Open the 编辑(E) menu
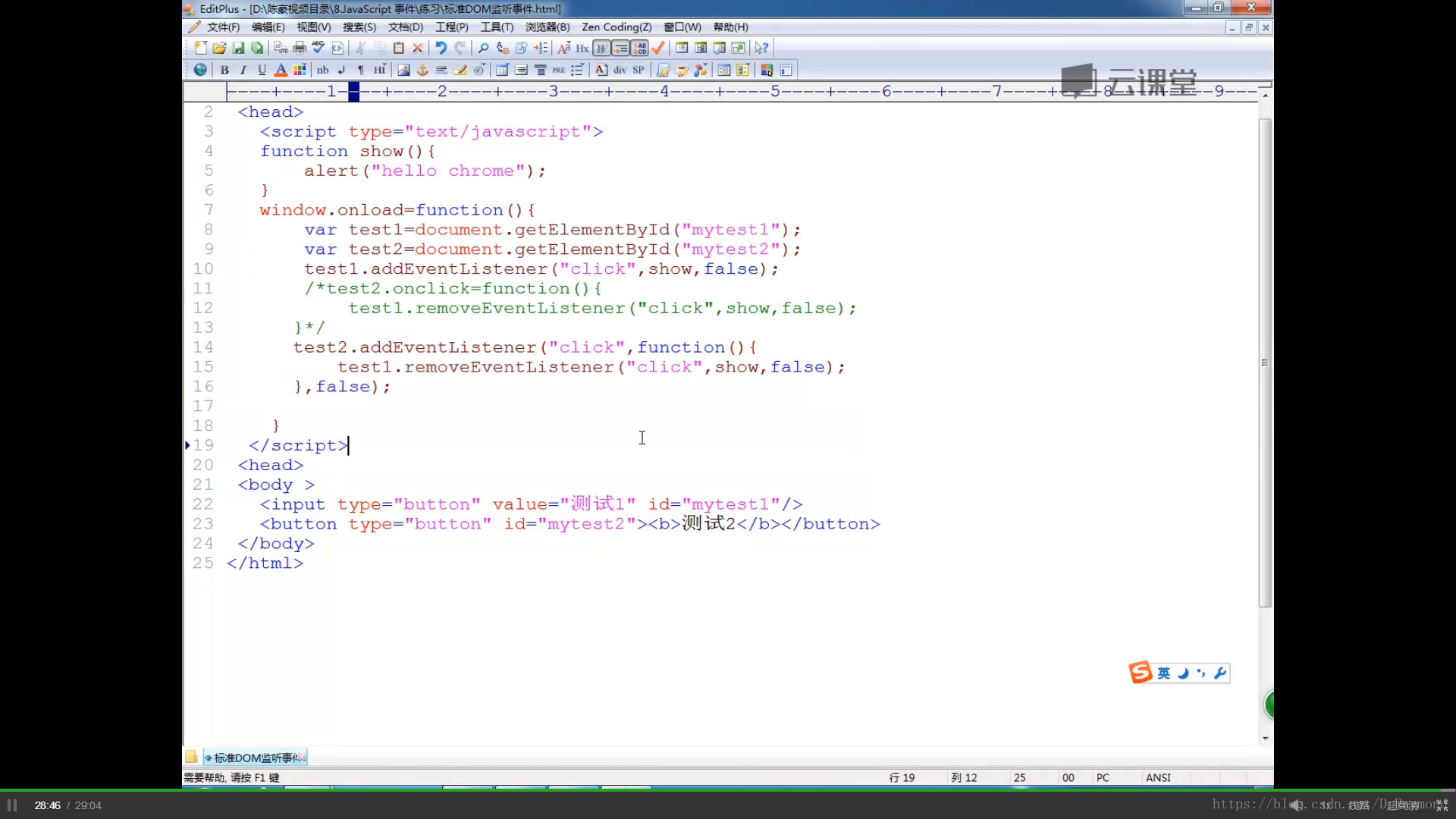The image size is (1456, 819). tap(268, 27)
